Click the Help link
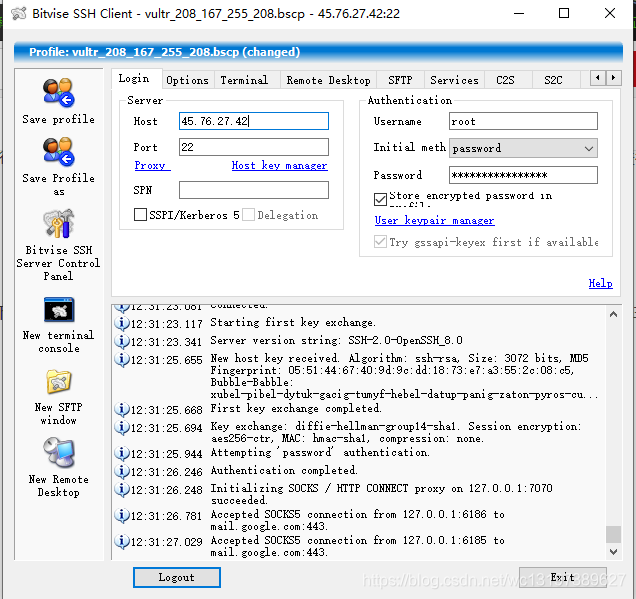 (600, 283)
